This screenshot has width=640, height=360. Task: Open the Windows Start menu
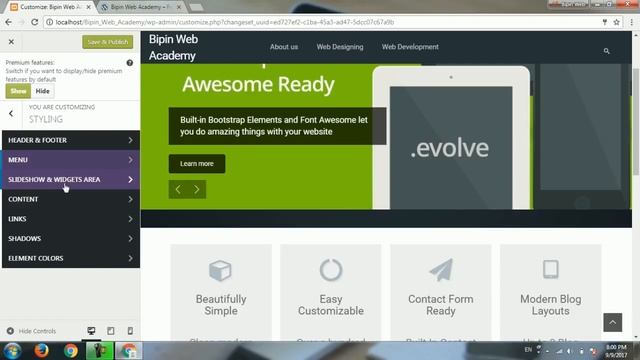tap(12, 351)
